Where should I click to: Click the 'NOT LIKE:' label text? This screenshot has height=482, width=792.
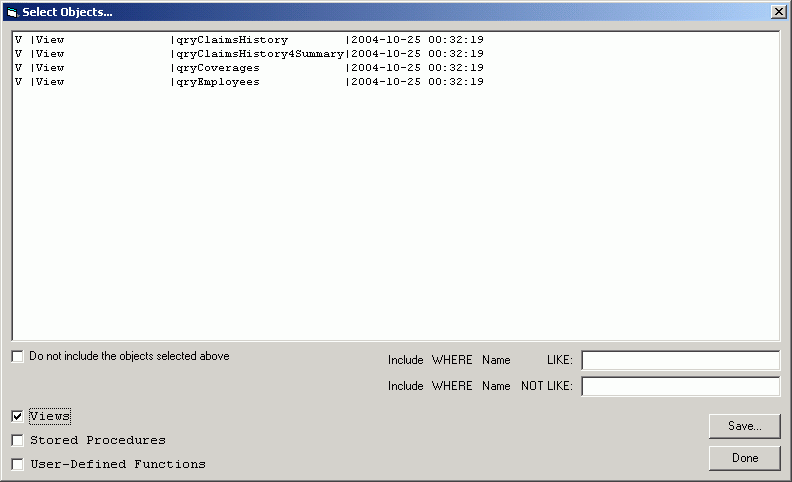point(546,386)
